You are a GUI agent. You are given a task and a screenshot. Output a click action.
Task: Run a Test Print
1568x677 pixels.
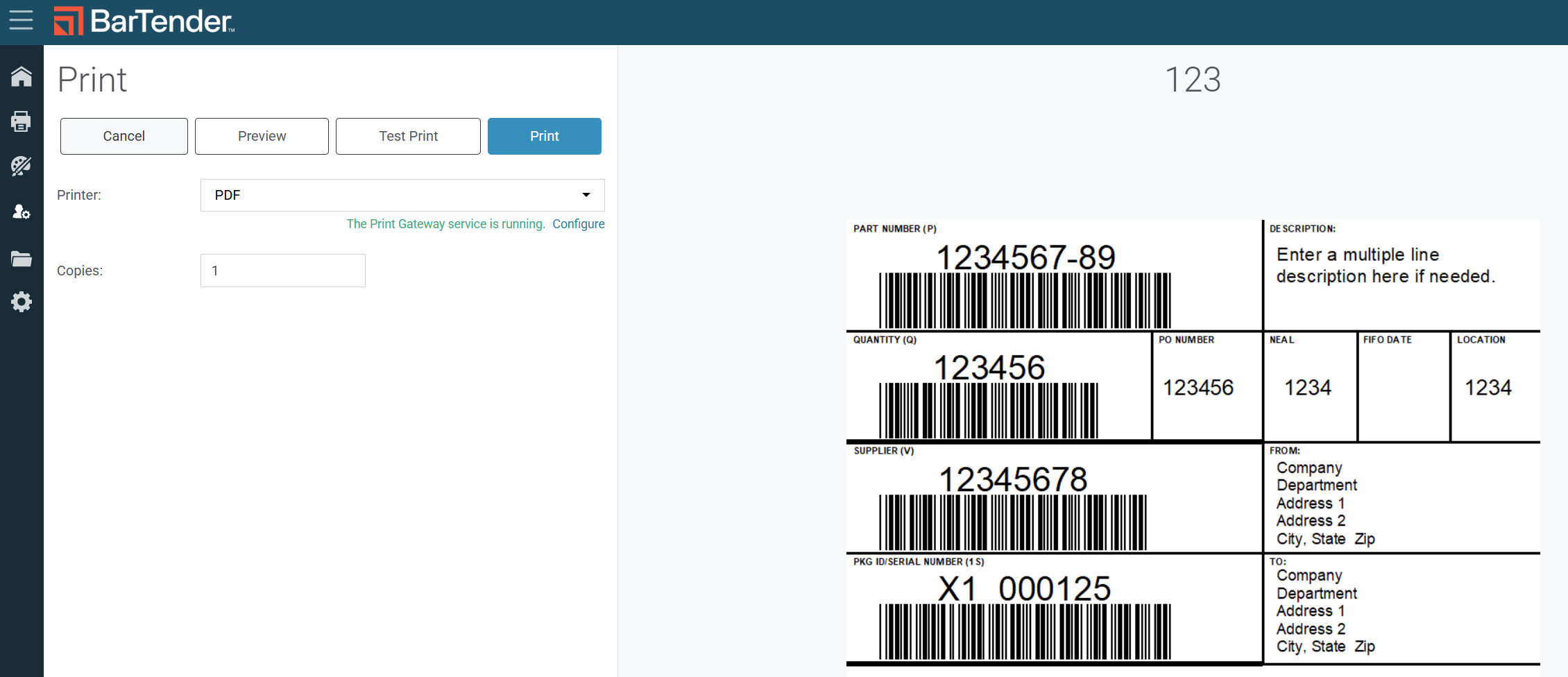[x=408, y=136]
